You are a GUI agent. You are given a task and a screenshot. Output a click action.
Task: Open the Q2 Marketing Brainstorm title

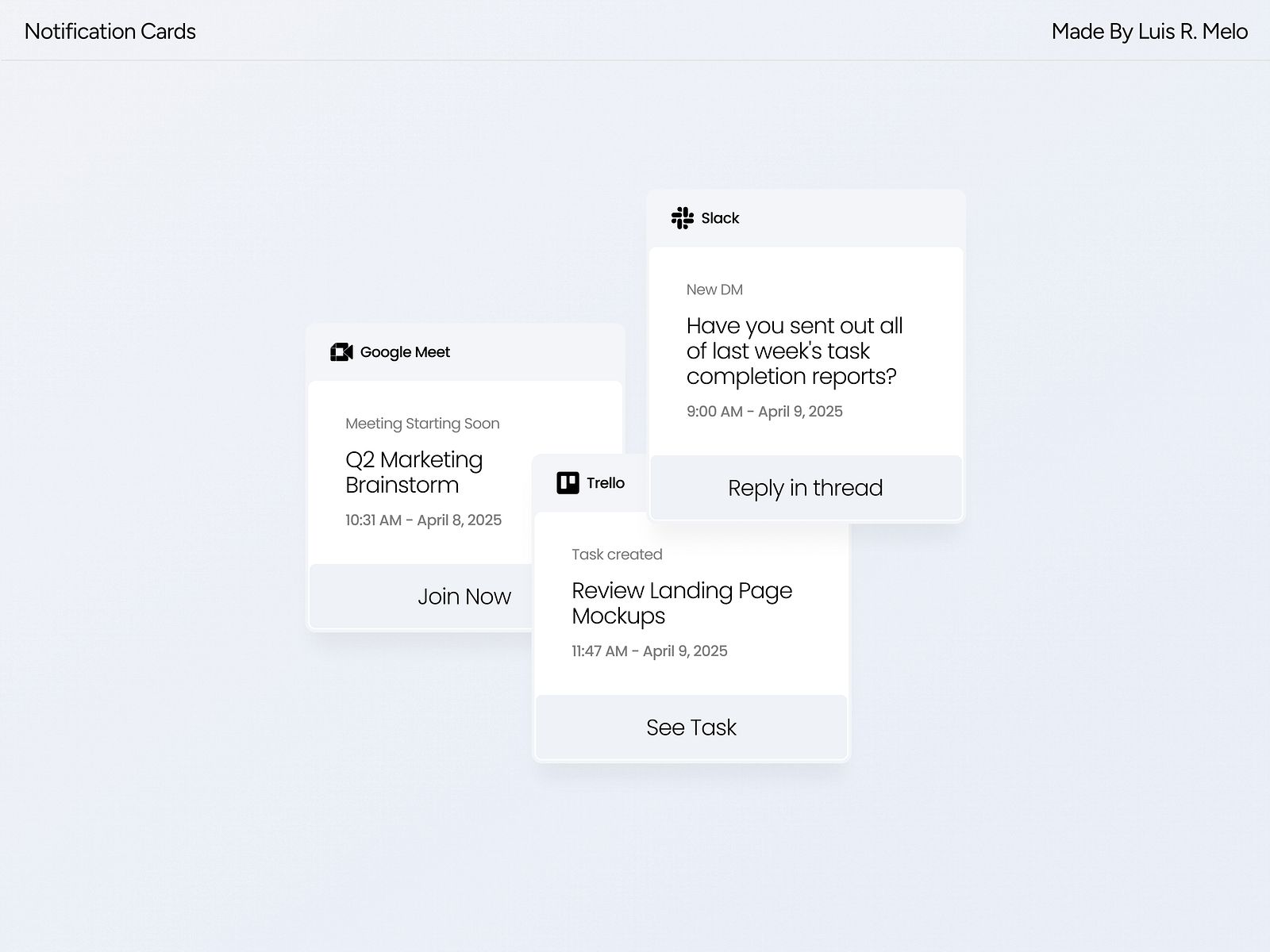(x=414, y=472)
